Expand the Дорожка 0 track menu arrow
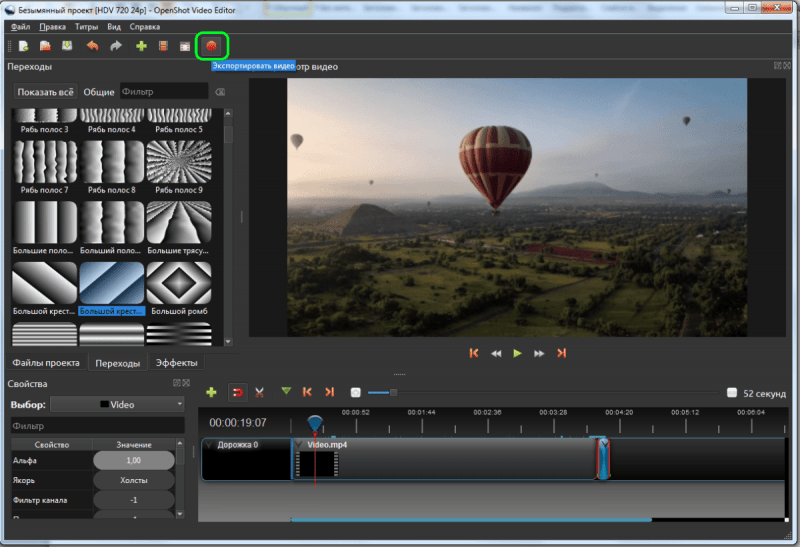The width and height of the screenshot is (800, 547). [208, 445]
